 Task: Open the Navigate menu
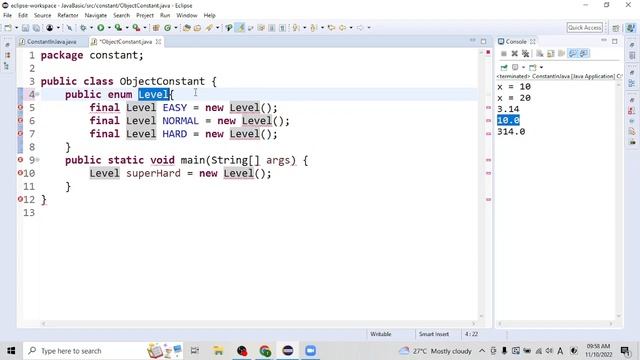tap(96, 16)
